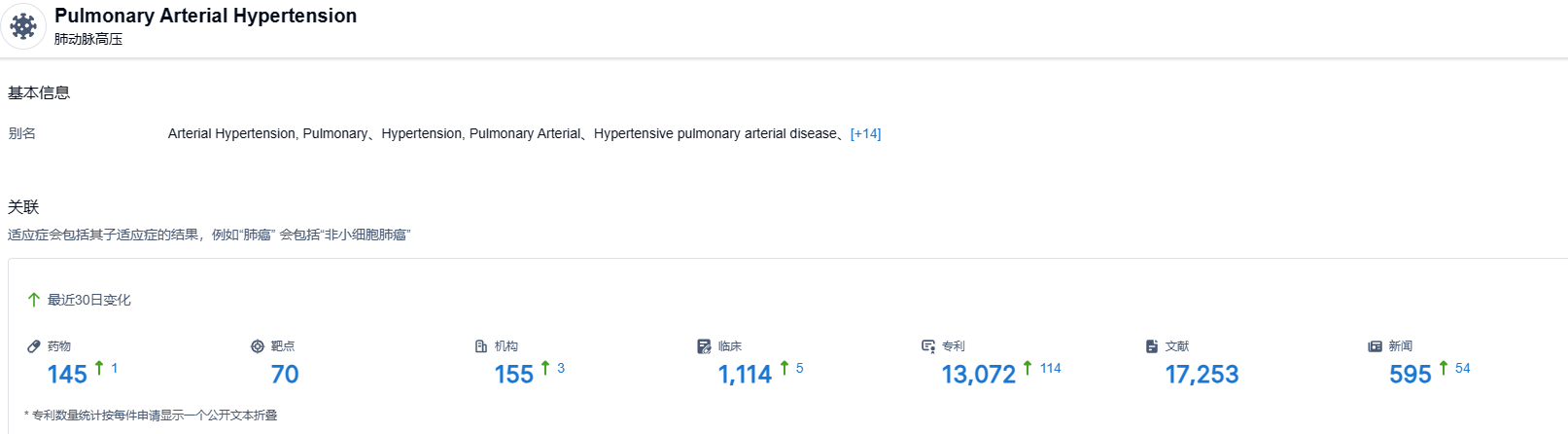
Task: Open the 595 news count
Action: 1411,375
